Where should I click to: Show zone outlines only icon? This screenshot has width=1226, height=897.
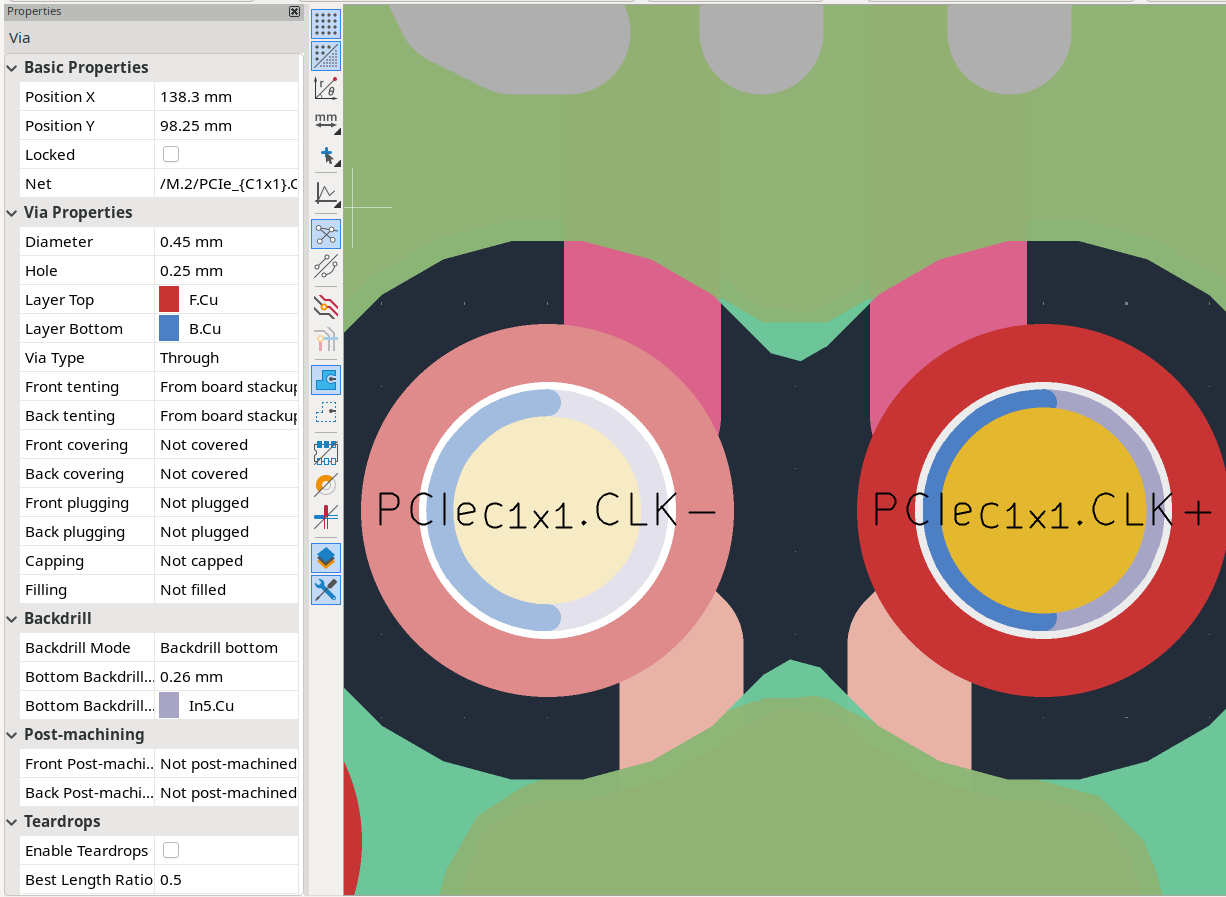pos(326,412)
